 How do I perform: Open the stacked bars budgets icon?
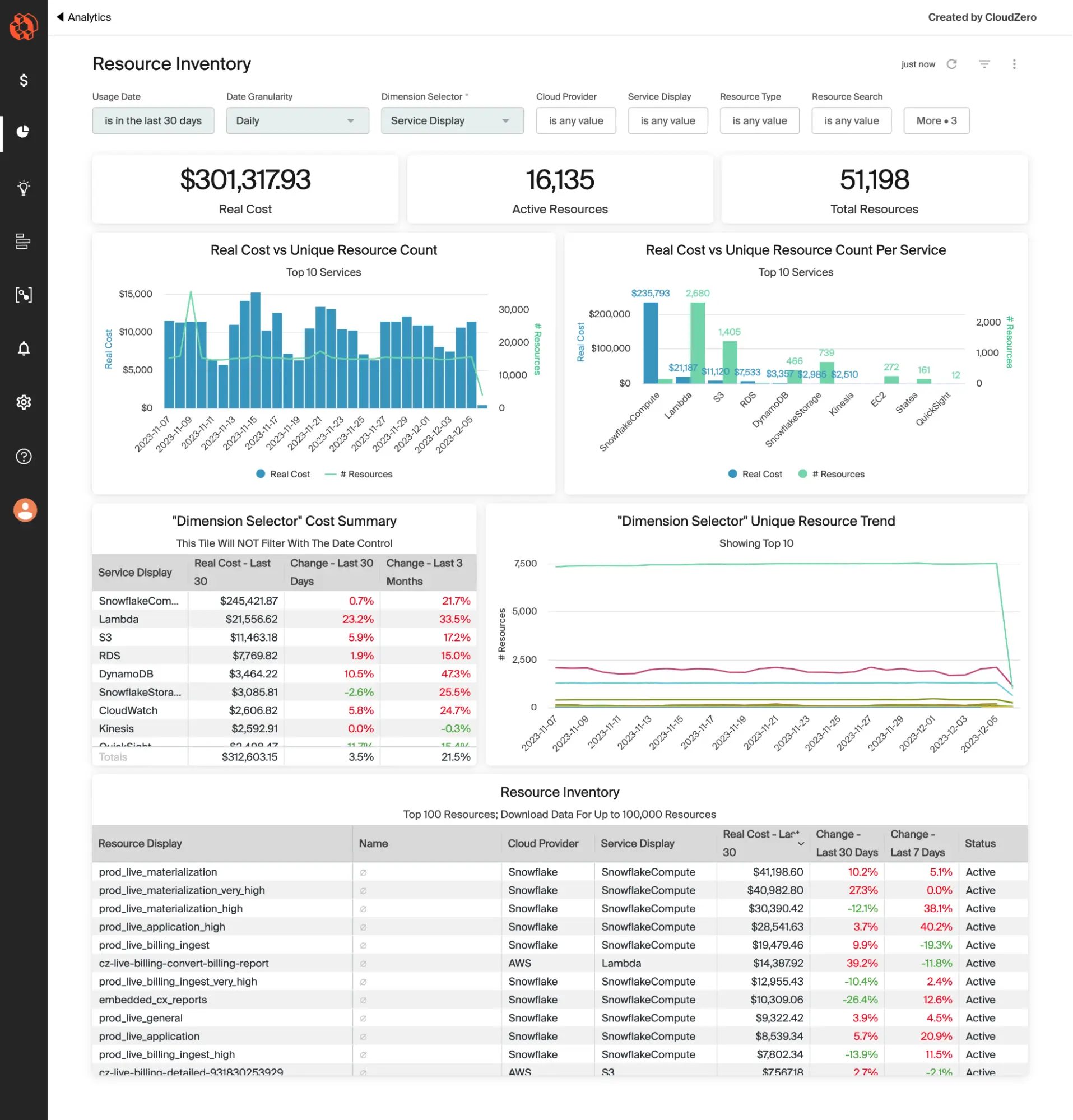click(24, 241)
